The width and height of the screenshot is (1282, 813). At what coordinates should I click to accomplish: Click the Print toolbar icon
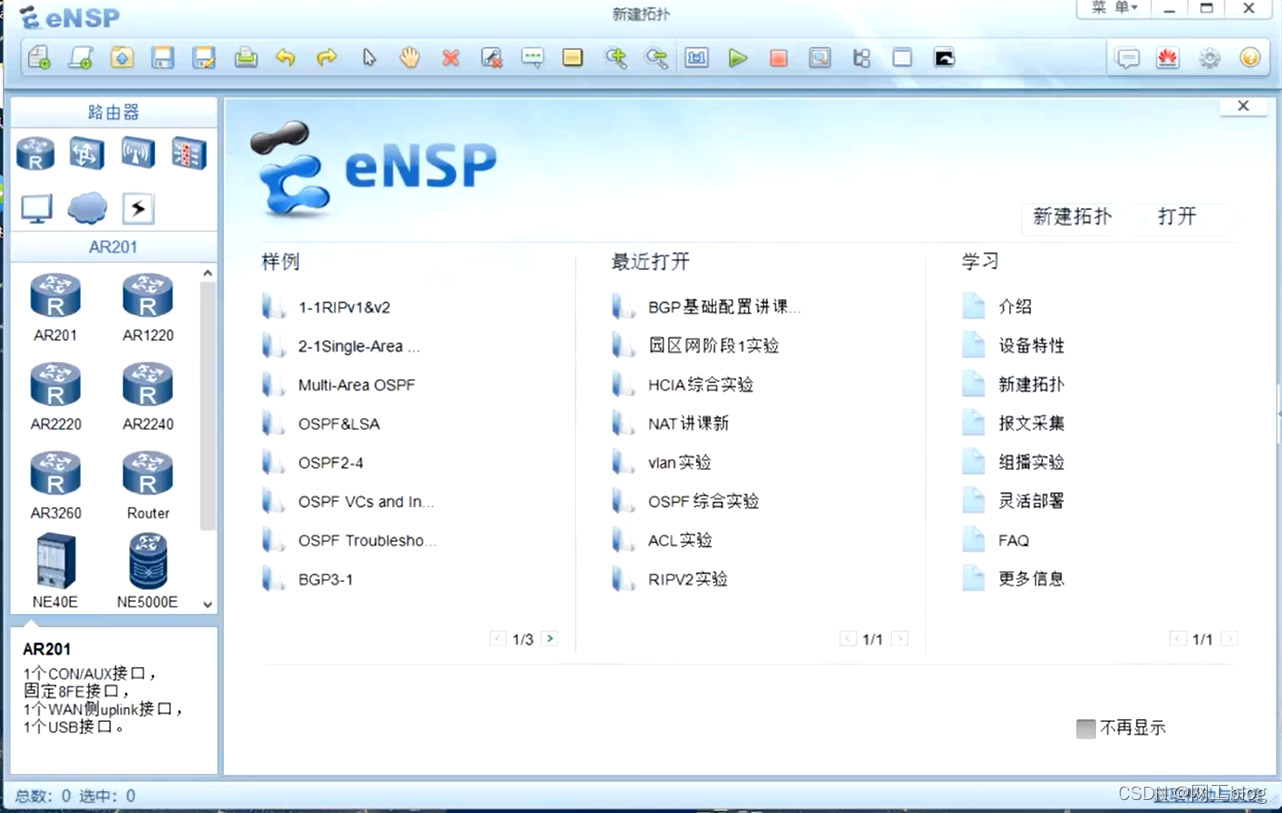(x=245, y=57)
